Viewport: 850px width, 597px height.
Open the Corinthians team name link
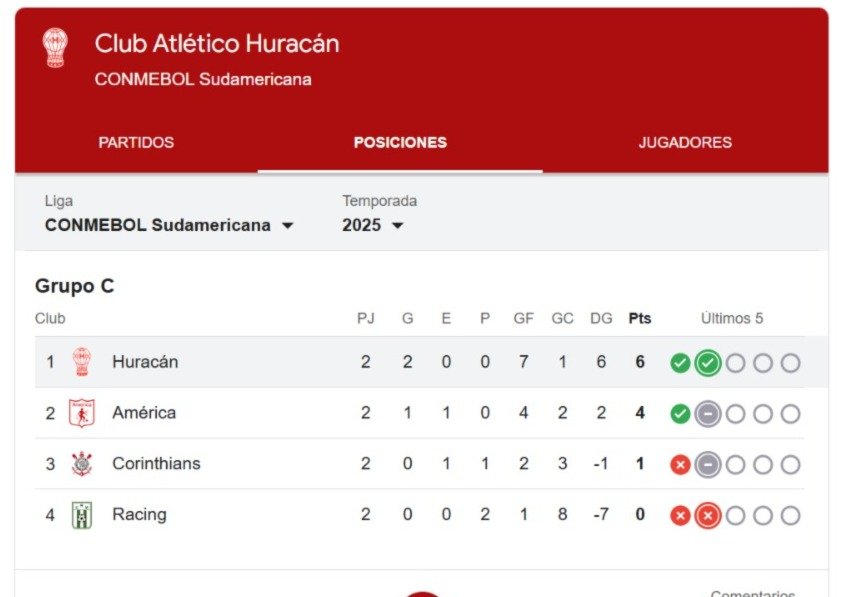(x=156, y=464)
